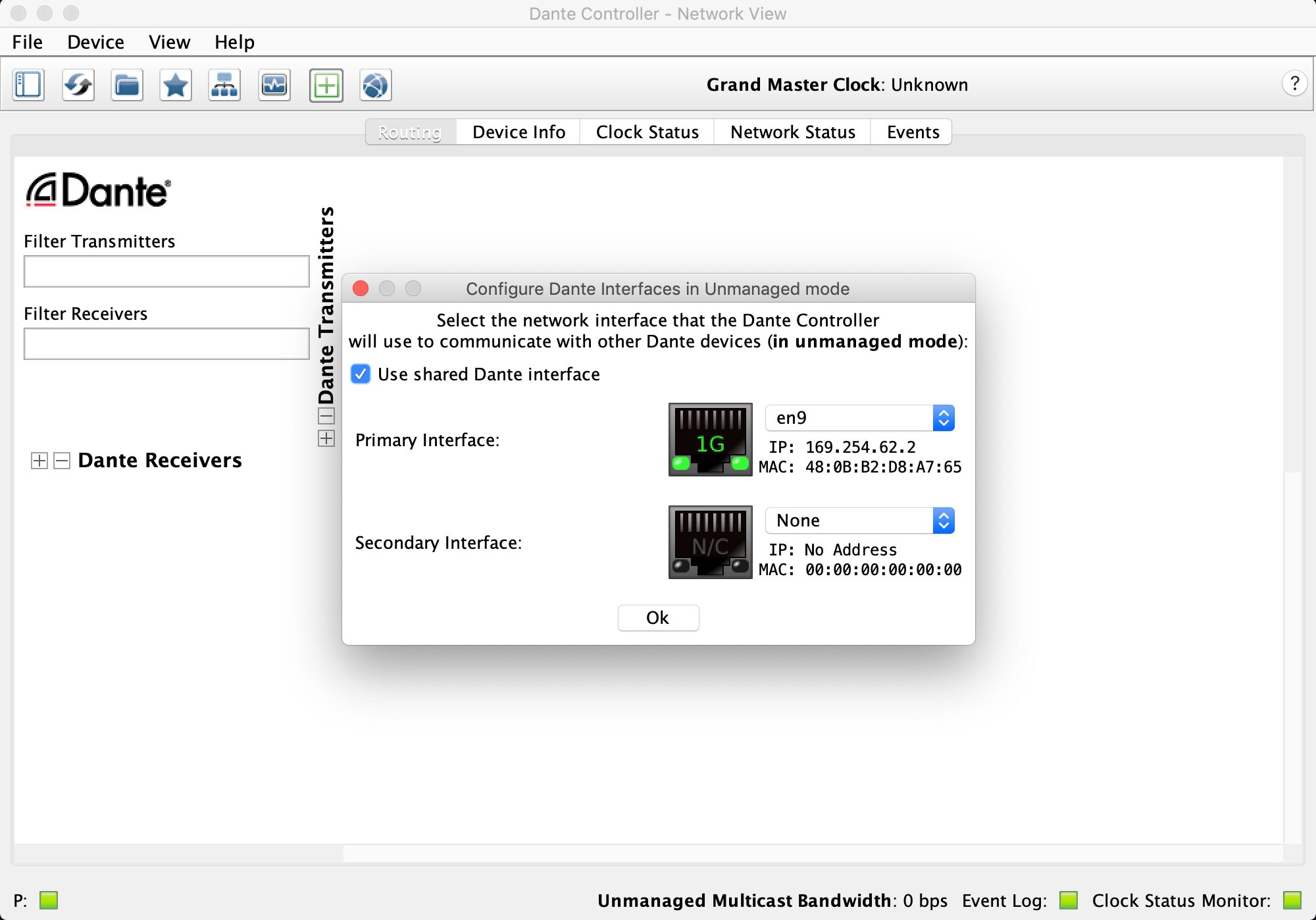Viewport: 1316px width, 920px height.
Task: Uncheck Use shared Dante interface
Action: tap(361, 374)
